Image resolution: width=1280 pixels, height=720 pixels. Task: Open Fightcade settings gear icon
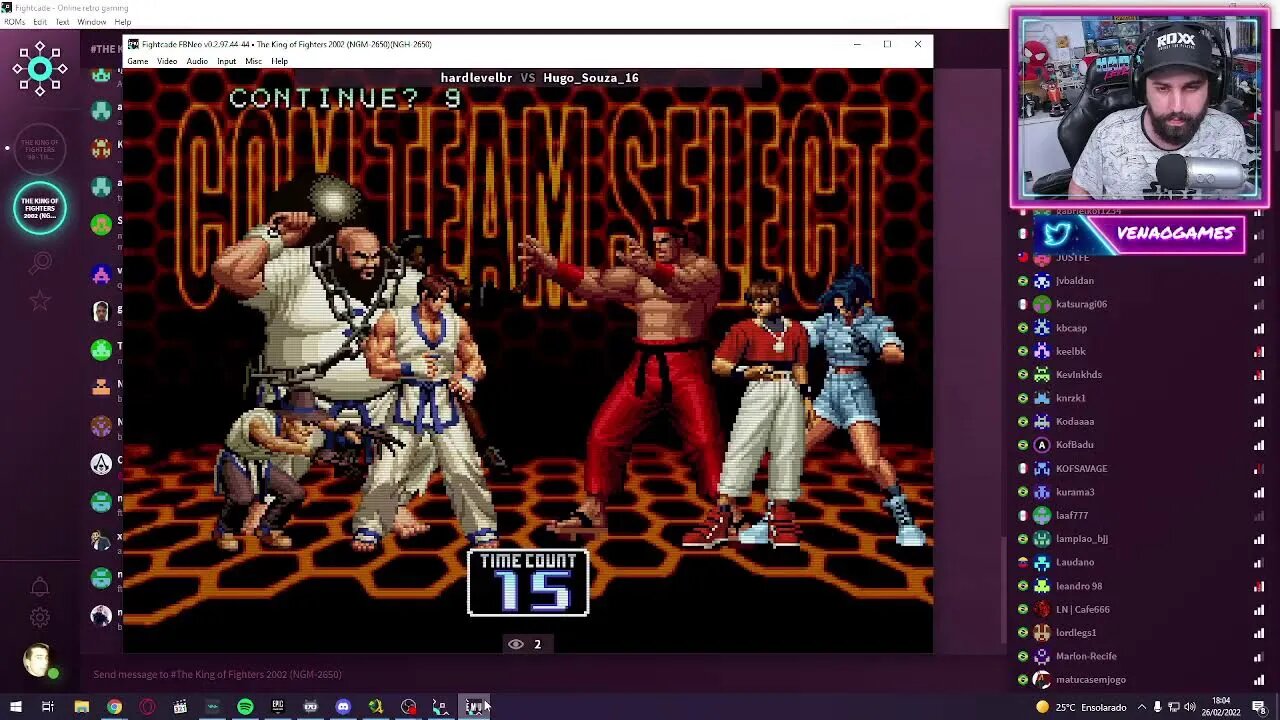40,618
